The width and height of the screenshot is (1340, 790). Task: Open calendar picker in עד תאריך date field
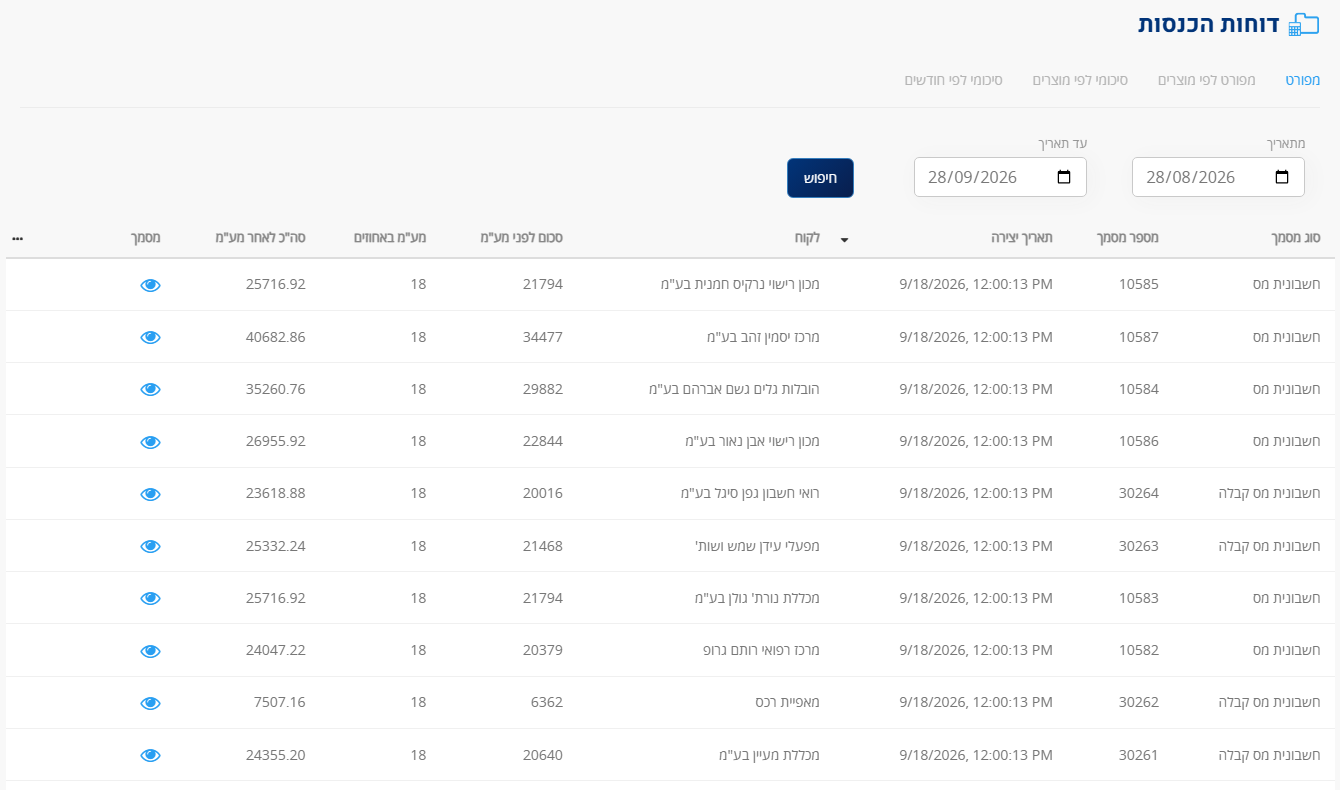pyautogui.click(x=1064, y=177)
